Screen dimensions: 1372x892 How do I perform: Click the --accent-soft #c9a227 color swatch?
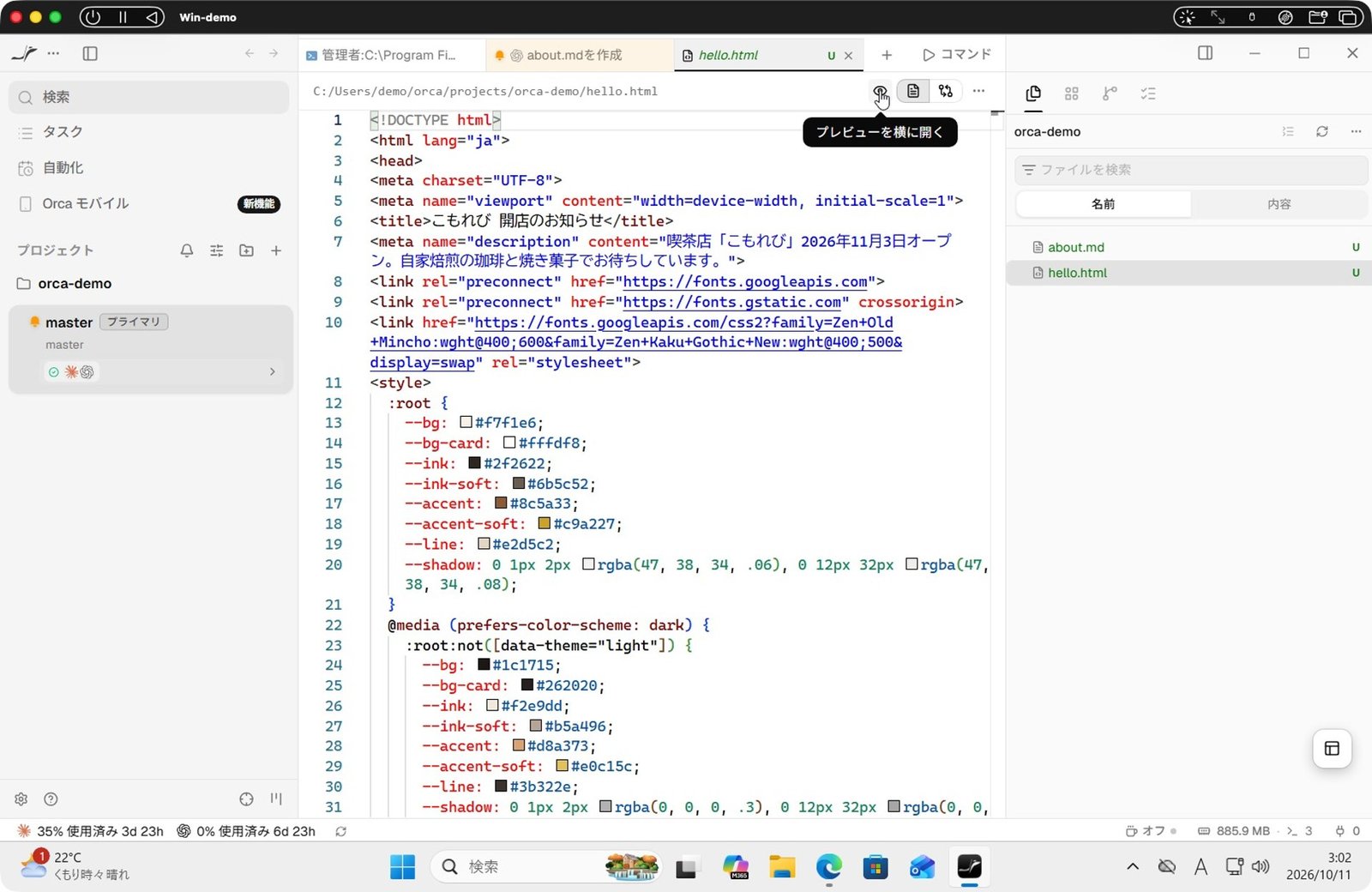click(x=544, y=524)
